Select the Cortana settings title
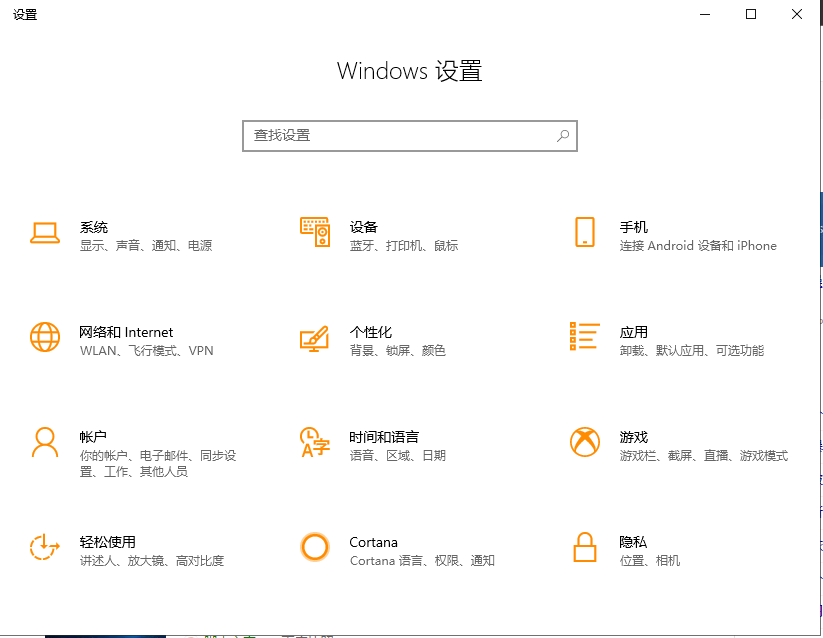Image resolution: width=823 pixels, height=638 pixels. click(373, 542)
